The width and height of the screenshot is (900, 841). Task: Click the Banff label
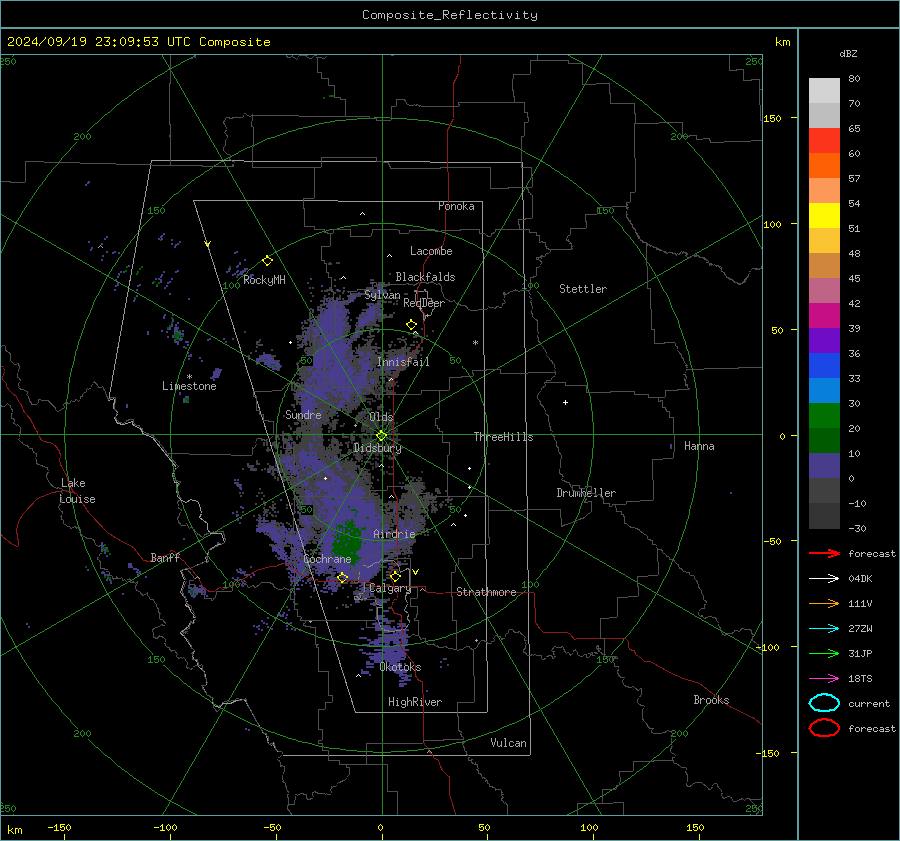[x=165, y=557]
